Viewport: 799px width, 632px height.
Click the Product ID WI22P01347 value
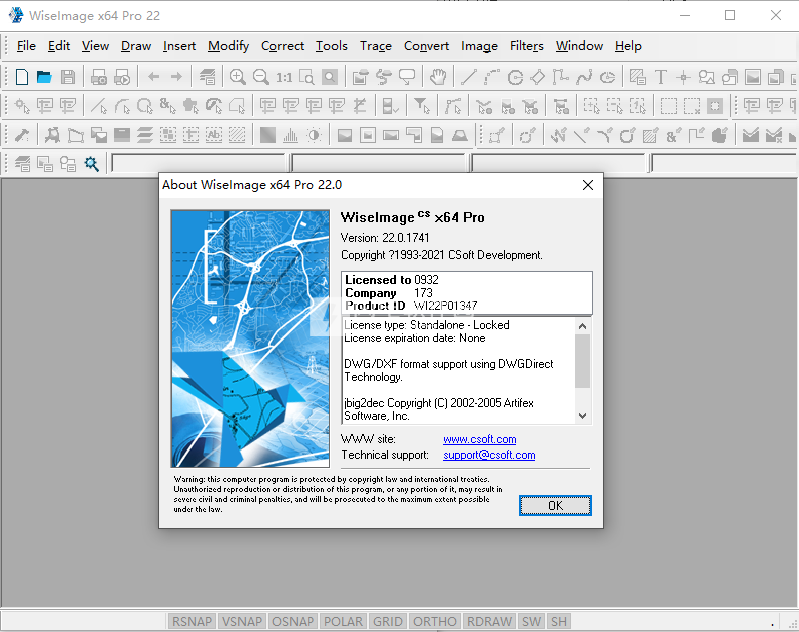tap(445, 306)
